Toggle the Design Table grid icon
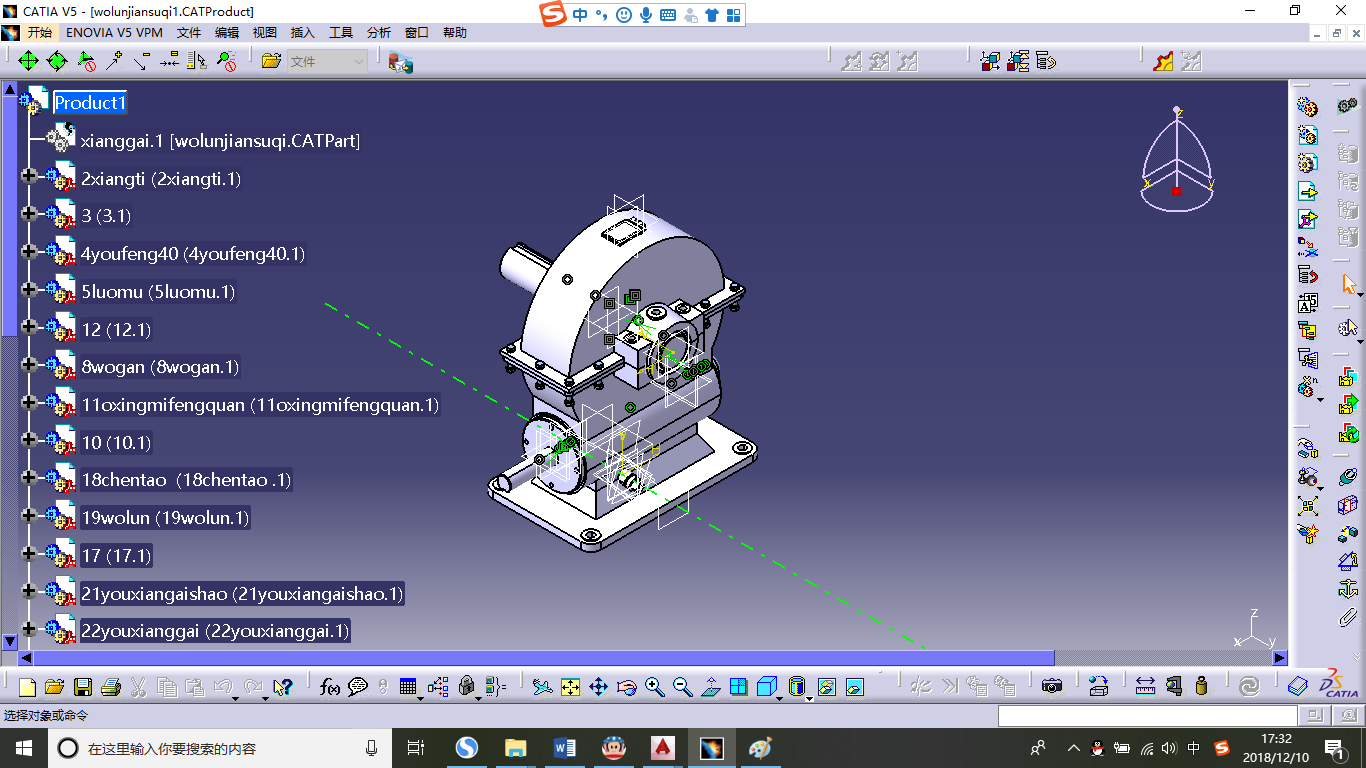Screen dimensions: 1366x768 pos(407,687)
